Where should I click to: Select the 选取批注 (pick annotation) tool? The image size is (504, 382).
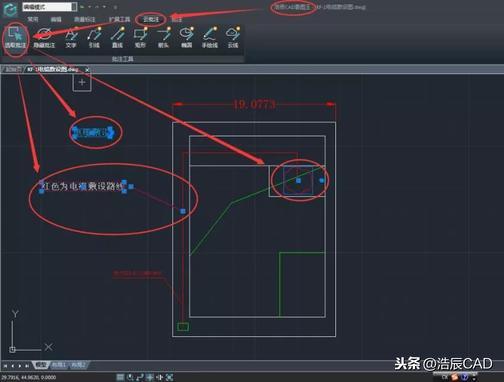[15, 38]
